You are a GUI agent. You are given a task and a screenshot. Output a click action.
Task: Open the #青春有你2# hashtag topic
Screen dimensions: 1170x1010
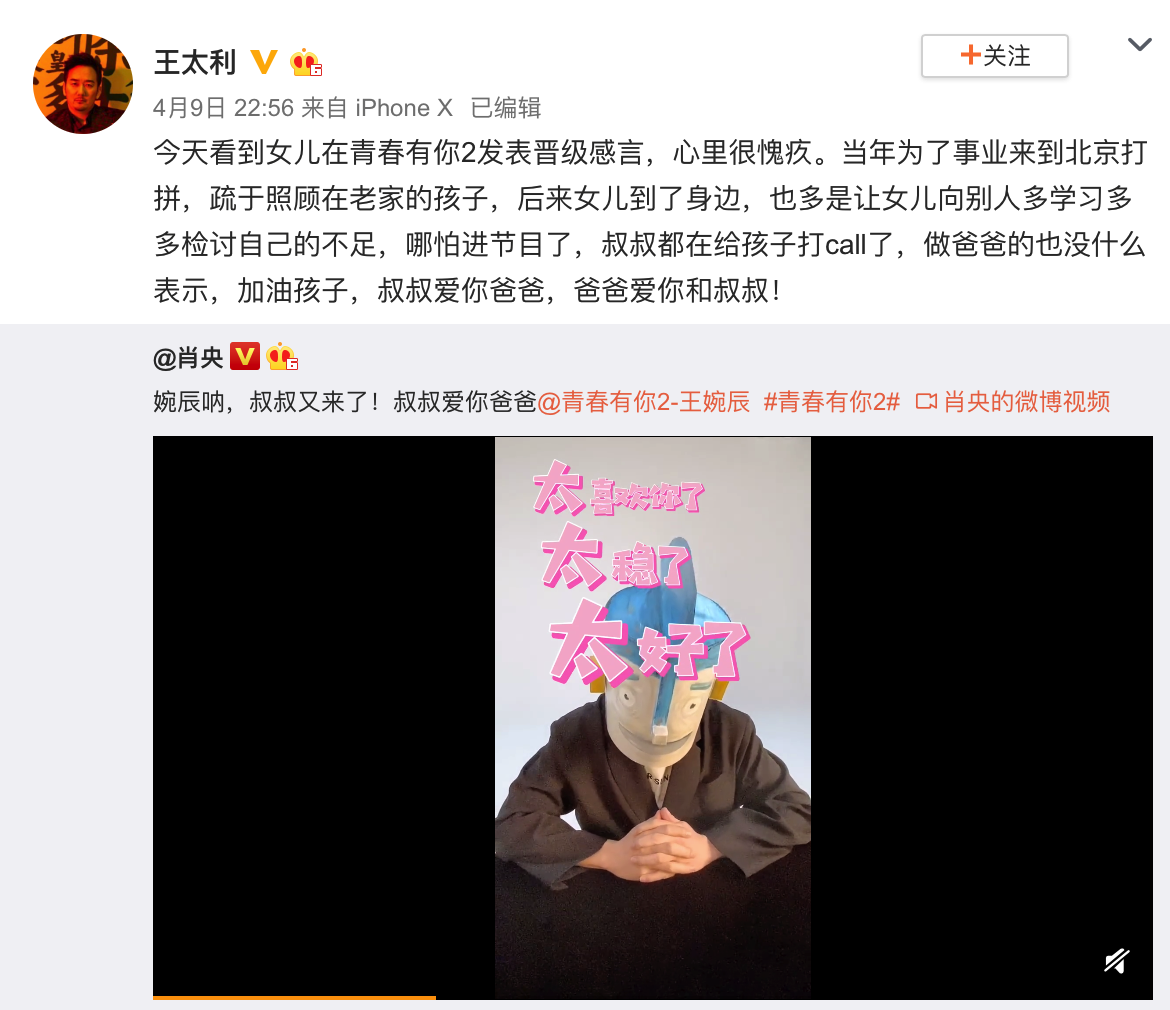click(831, 401)
